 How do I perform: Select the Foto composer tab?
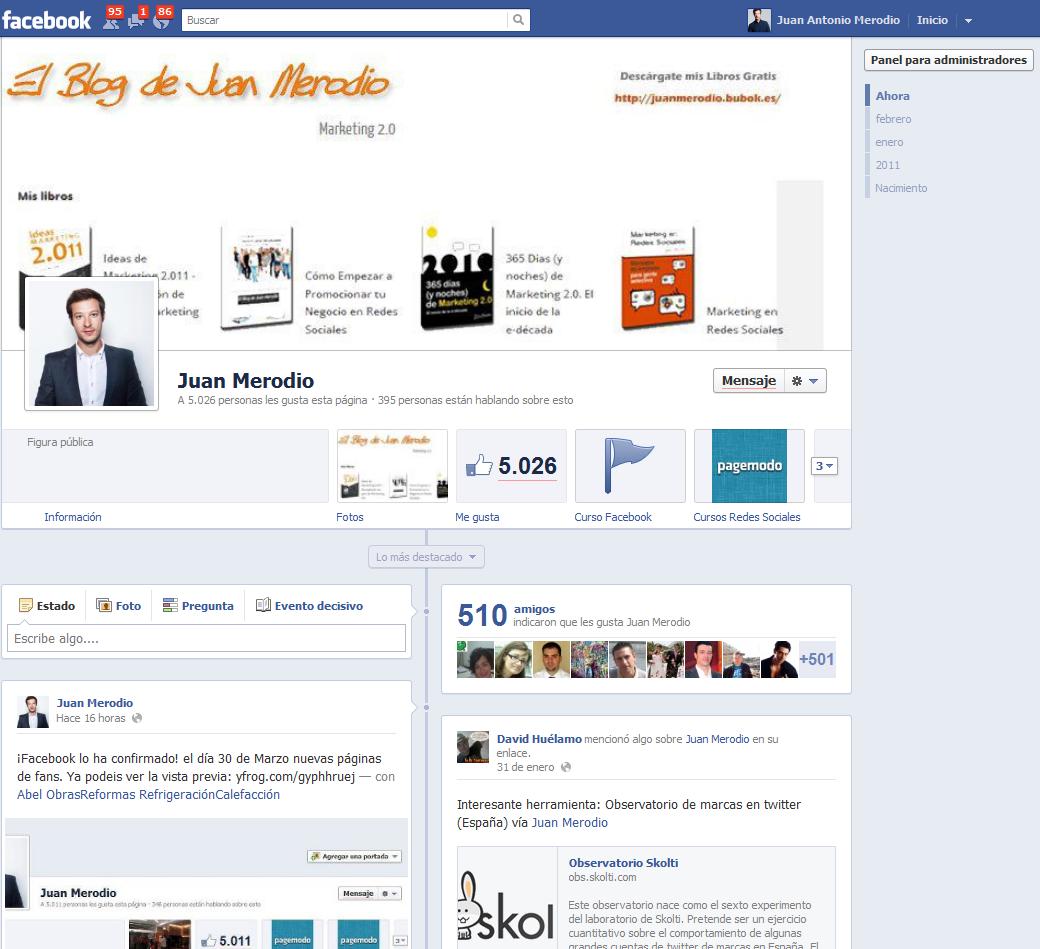coord(119,606)
